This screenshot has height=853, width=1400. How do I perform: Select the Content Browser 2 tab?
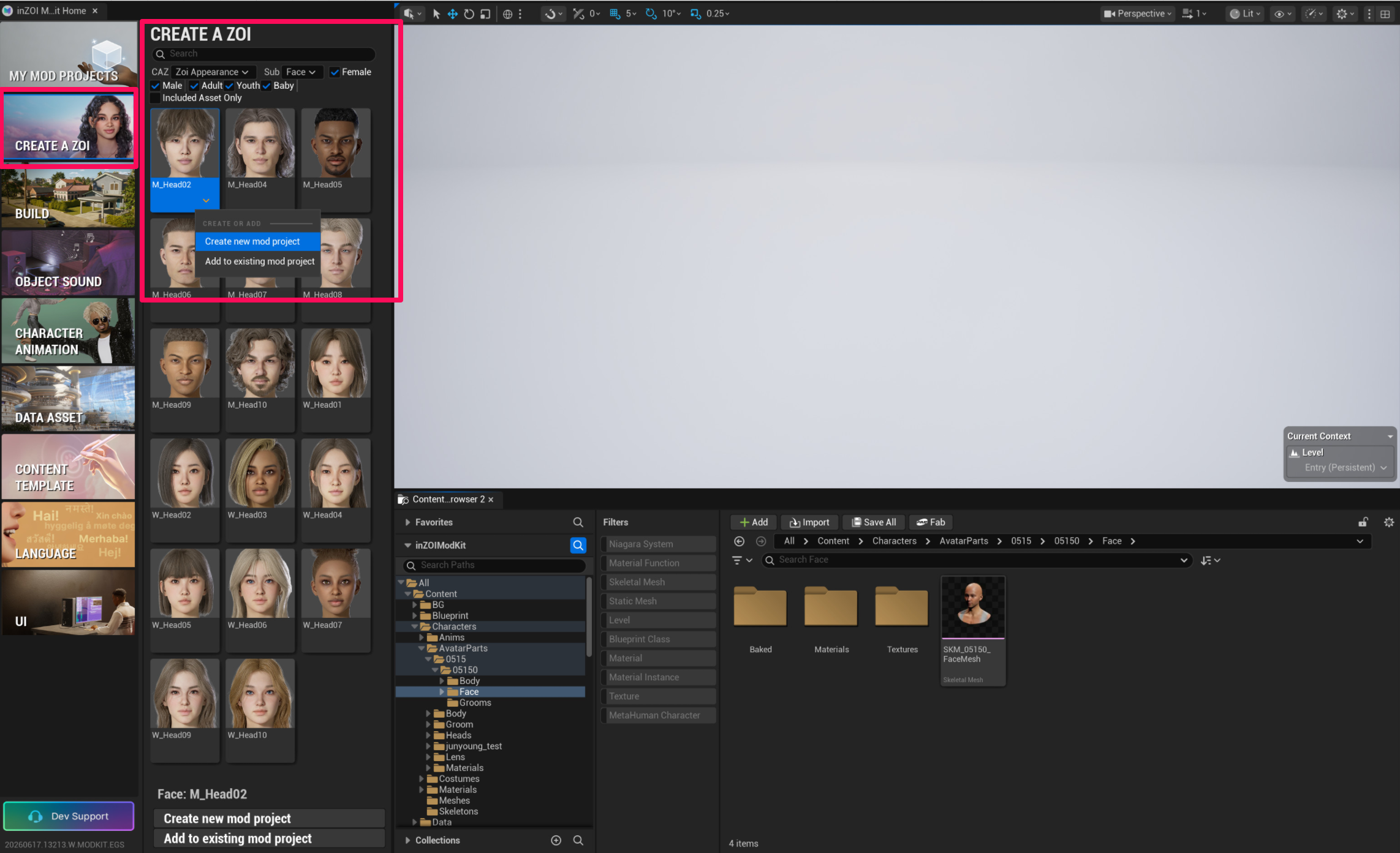tap(448, 500)
